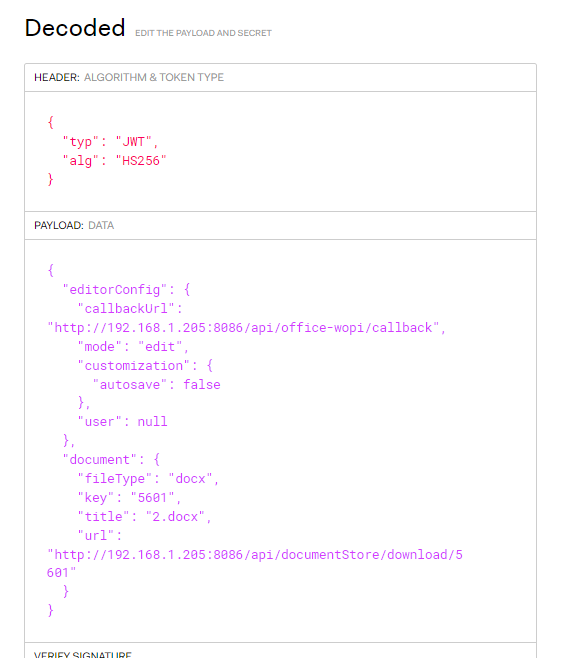The height and width of the screenshot is (658, 570).
Task: Click the ALGORITHM & TOKEN TYPE text
Action: pos(154,77)
